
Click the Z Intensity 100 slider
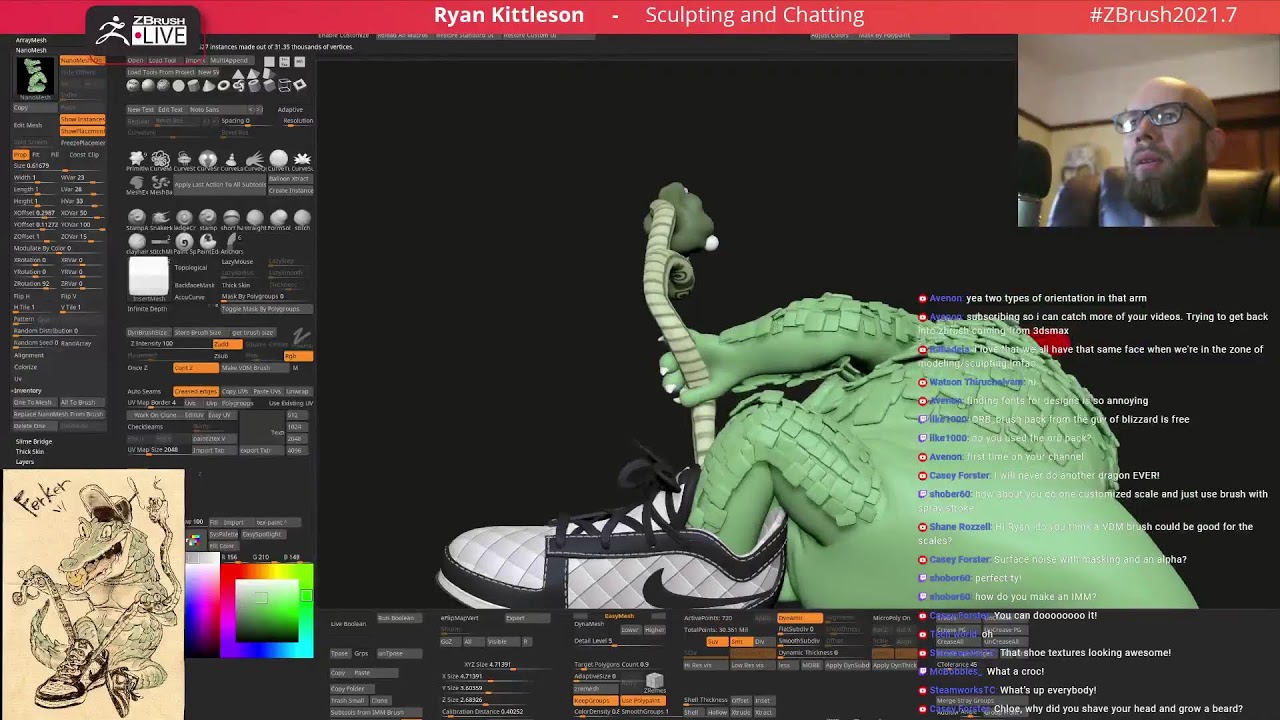click(x=168, y=344)
